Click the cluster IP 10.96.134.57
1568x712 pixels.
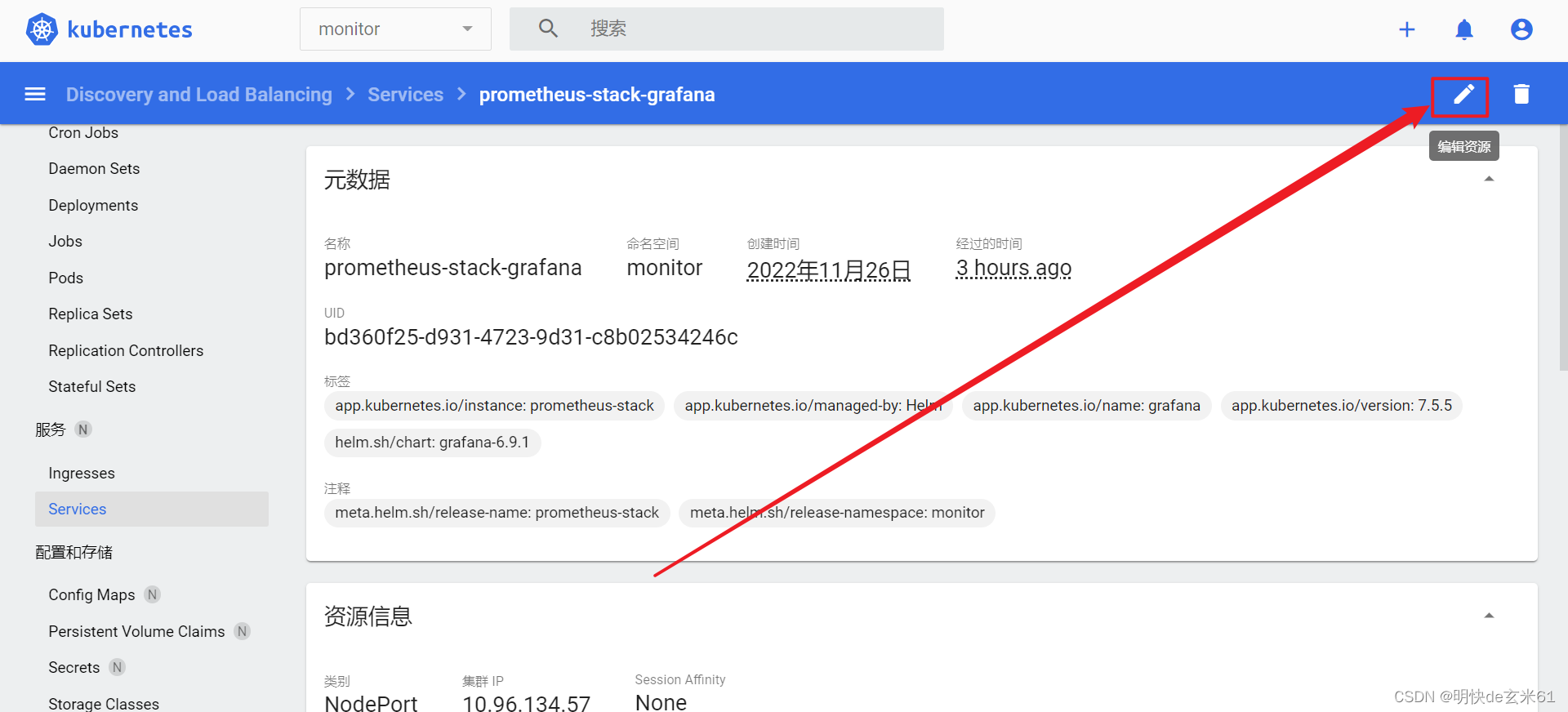(526, 703)
